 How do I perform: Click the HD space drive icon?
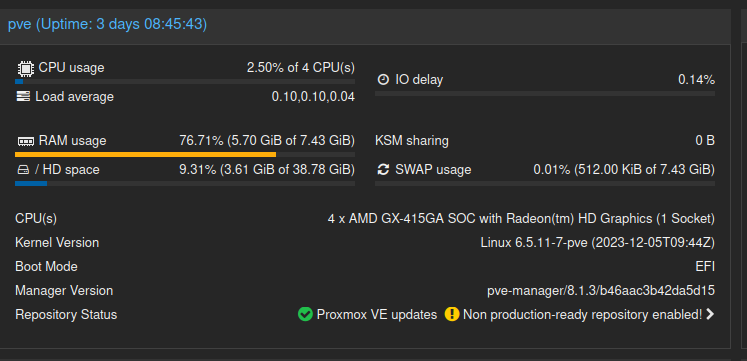point(23,170)
